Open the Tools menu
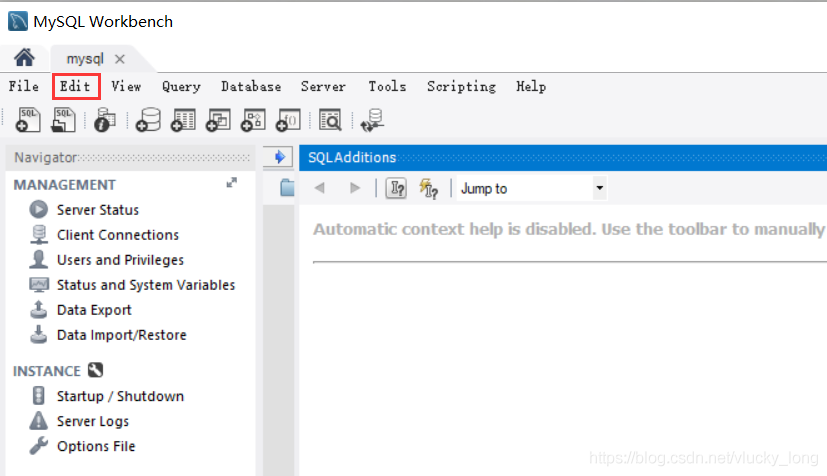 pyautogui.click(x=387, y=86)
